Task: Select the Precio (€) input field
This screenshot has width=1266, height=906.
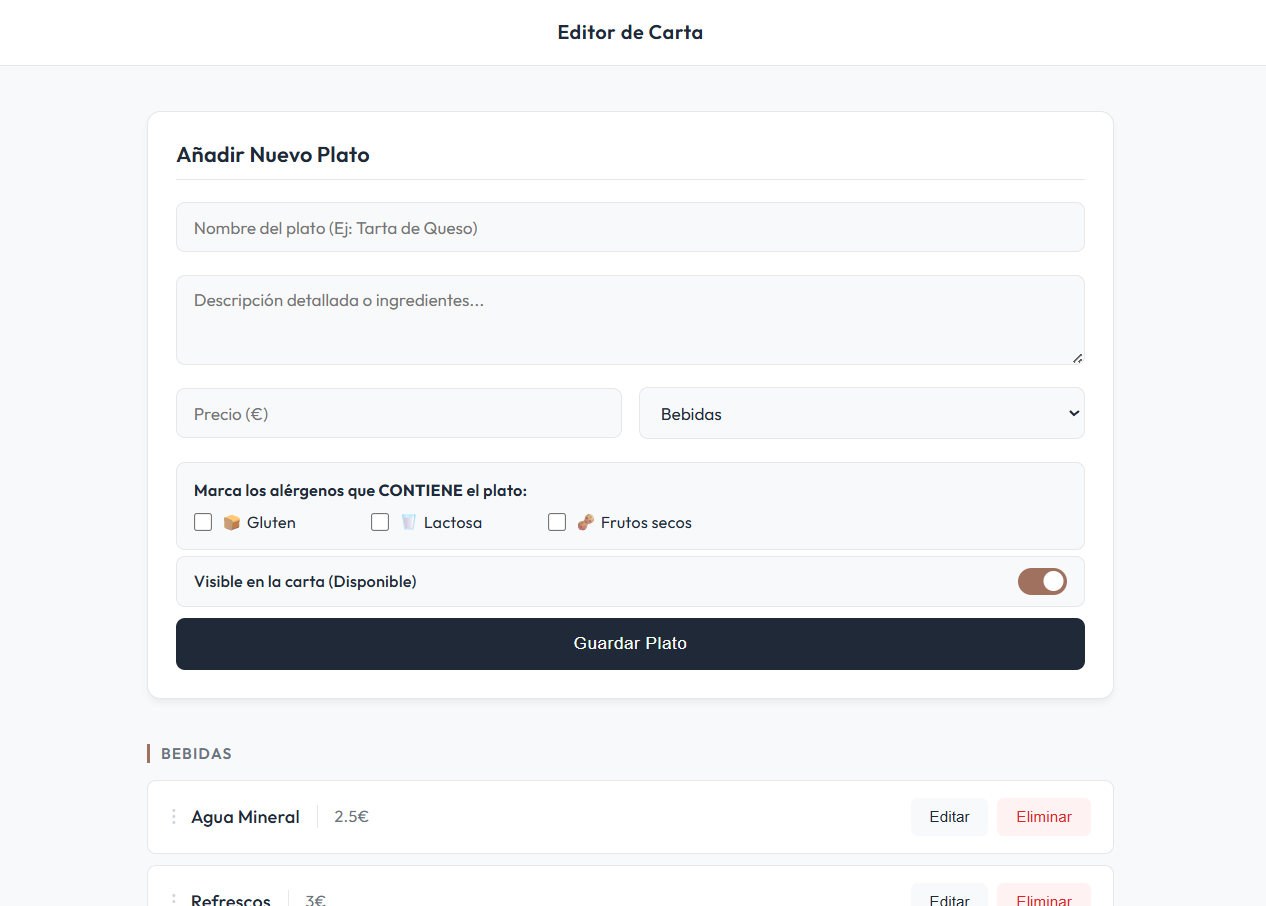Action: click(398, 413)
